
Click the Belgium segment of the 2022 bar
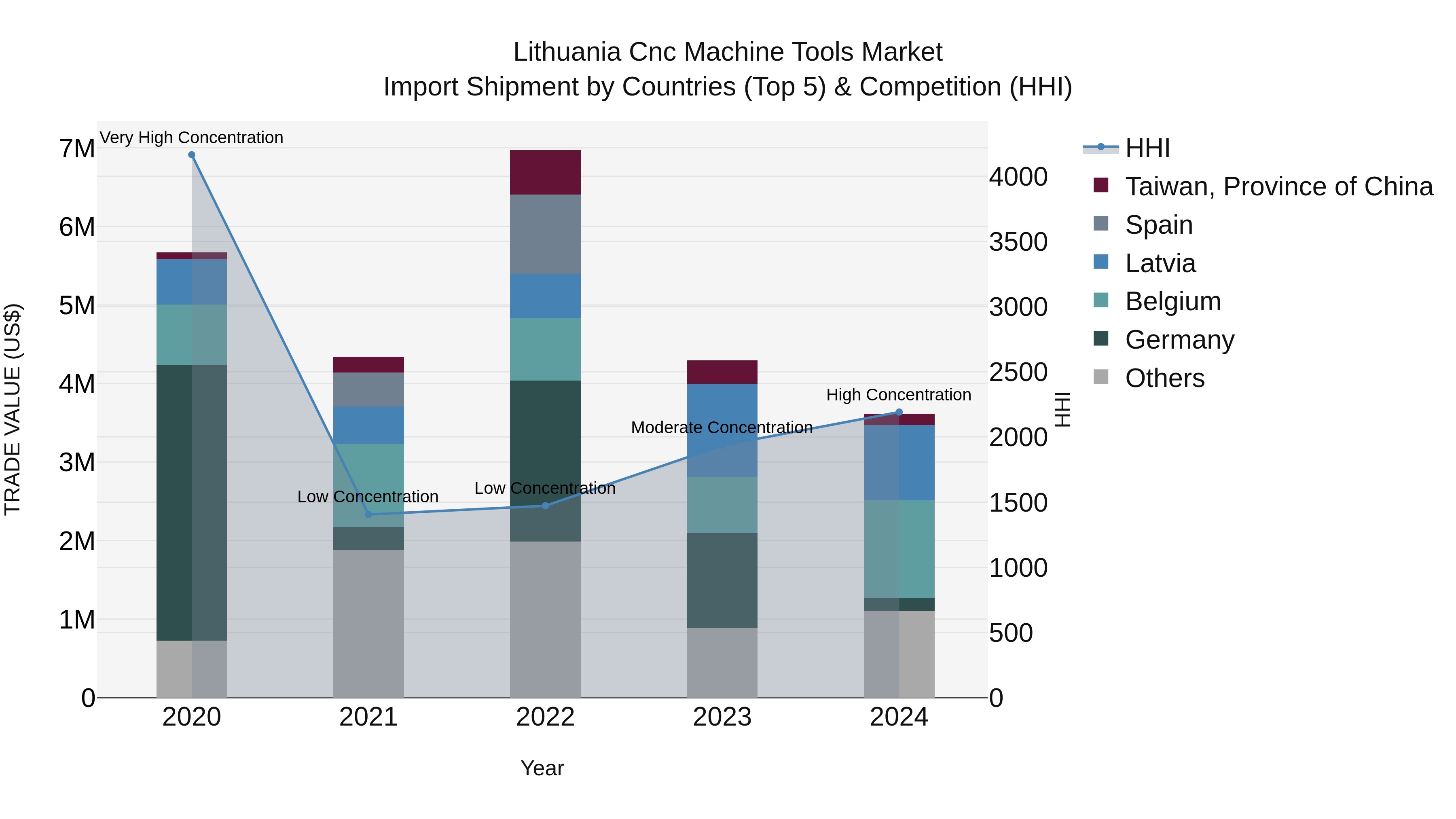(546, 349)
